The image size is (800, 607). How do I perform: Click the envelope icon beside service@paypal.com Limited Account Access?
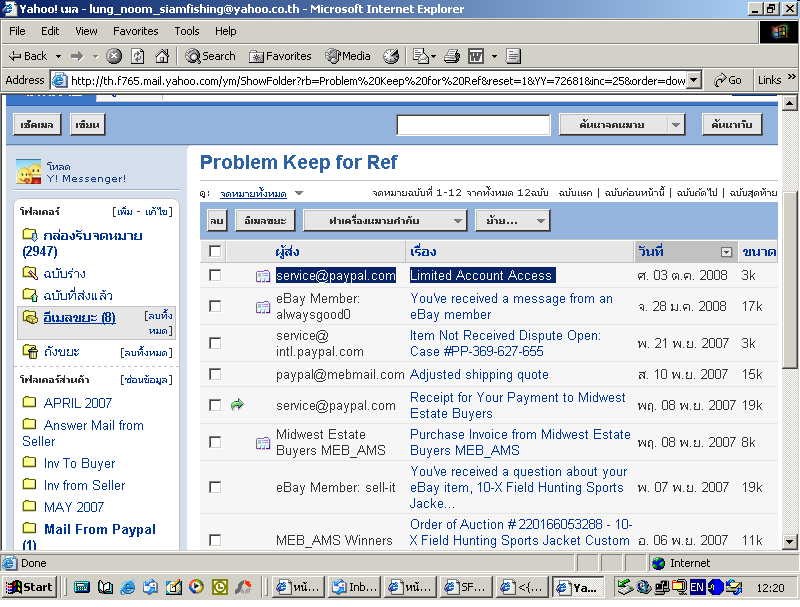point(263,276)
